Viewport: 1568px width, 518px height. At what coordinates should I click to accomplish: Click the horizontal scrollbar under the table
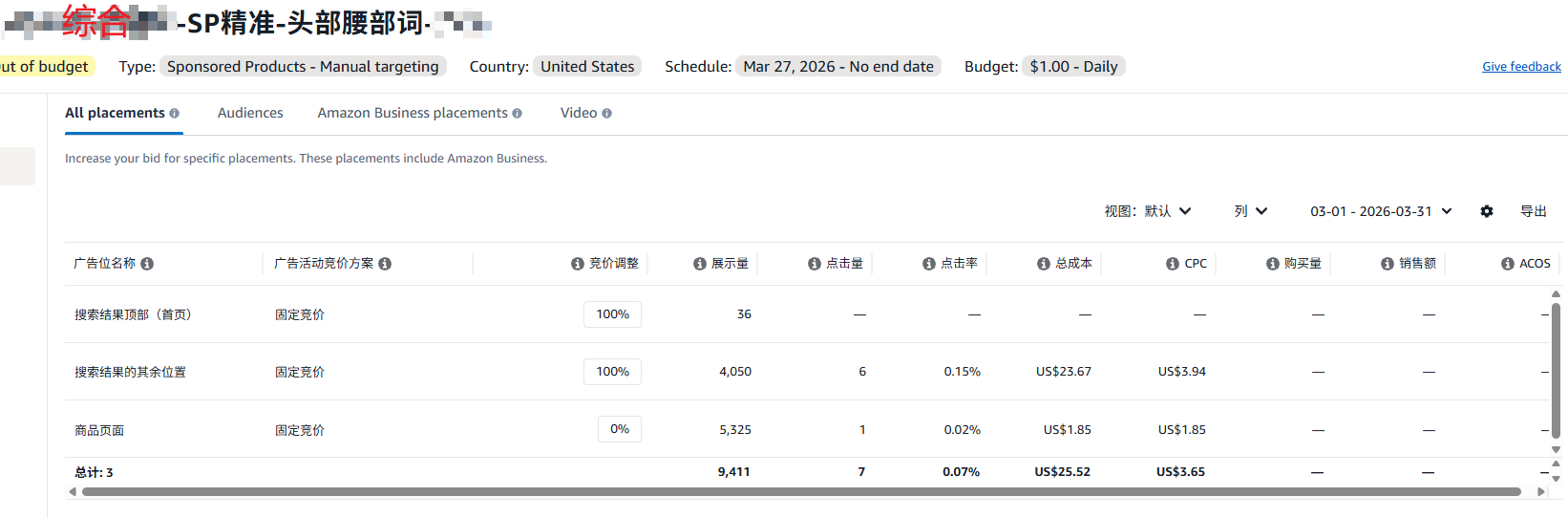800,492
